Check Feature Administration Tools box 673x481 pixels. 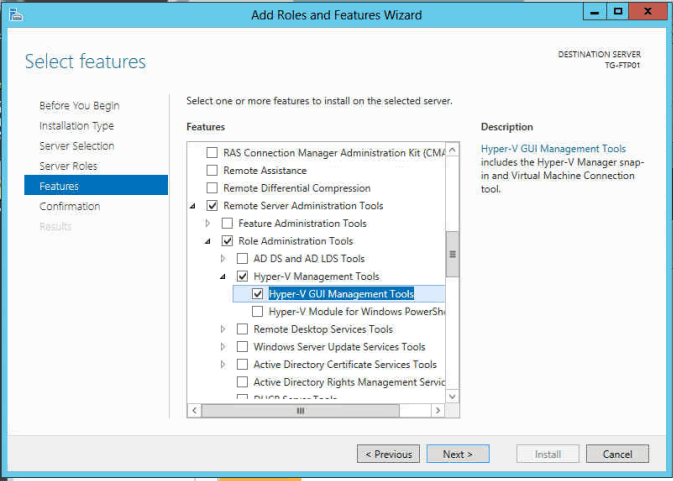(x=227, y=223)
